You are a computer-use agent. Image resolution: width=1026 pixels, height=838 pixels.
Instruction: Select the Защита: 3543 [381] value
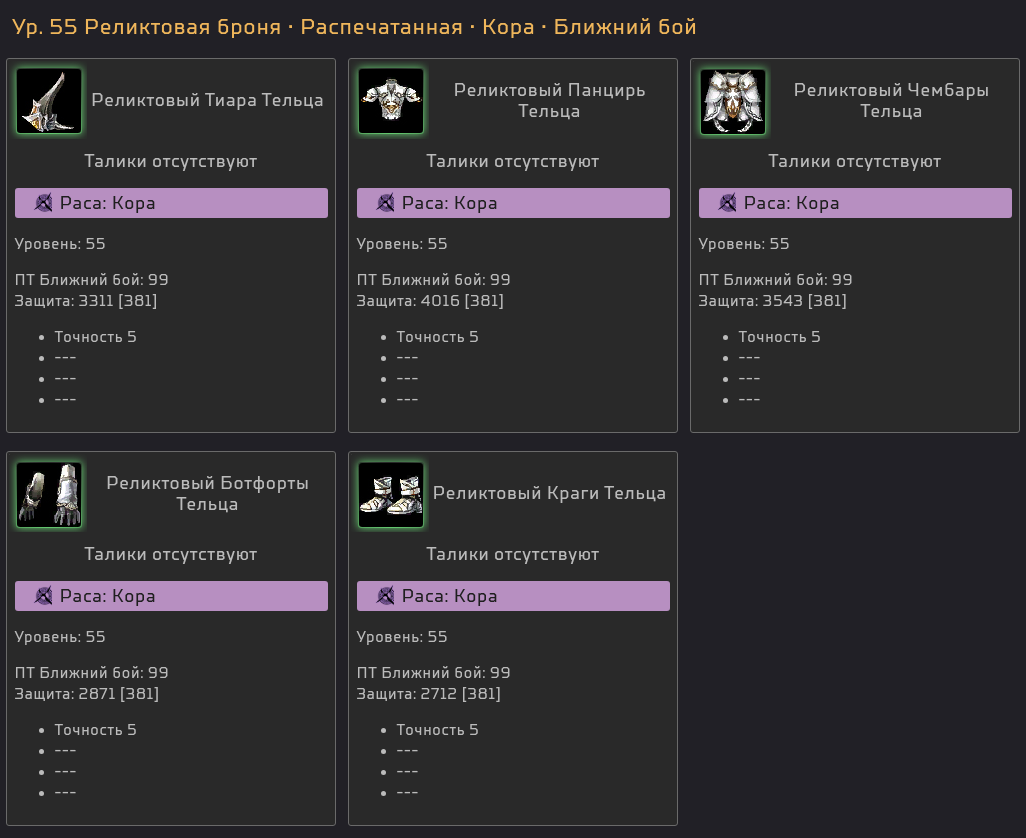(773, 301)
